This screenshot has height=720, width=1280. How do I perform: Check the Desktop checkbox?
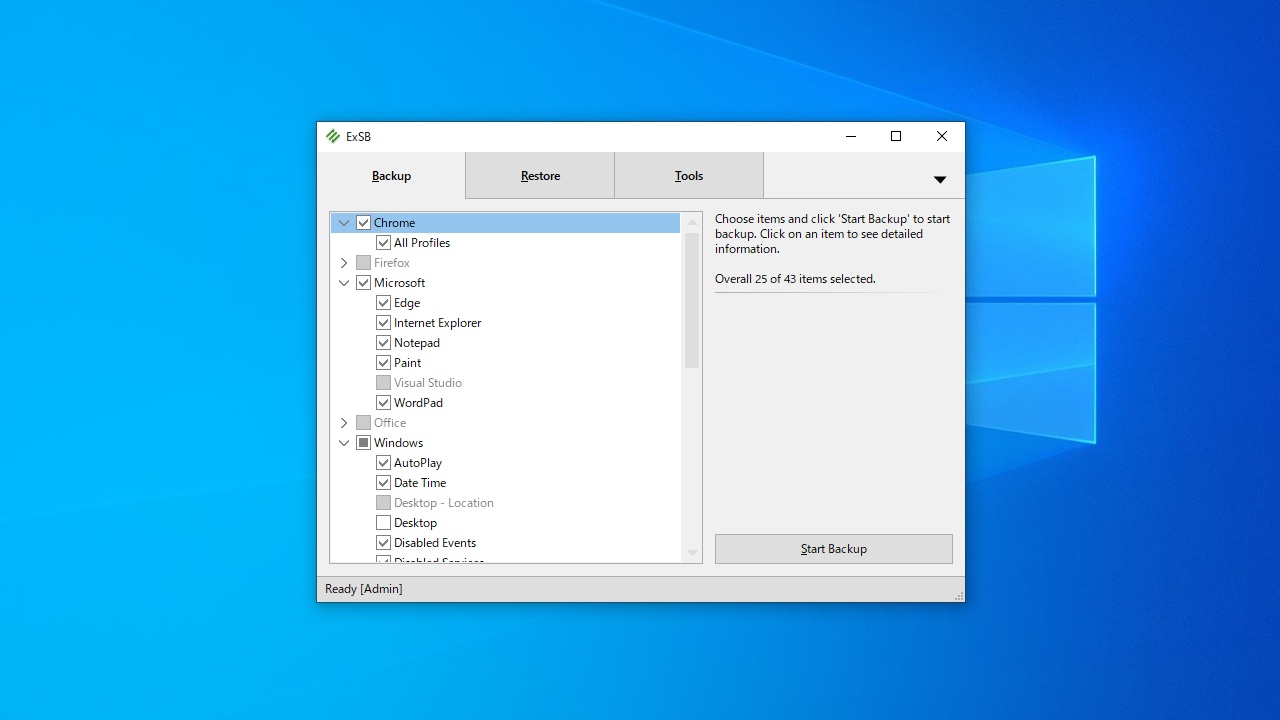tap(383, 523)
